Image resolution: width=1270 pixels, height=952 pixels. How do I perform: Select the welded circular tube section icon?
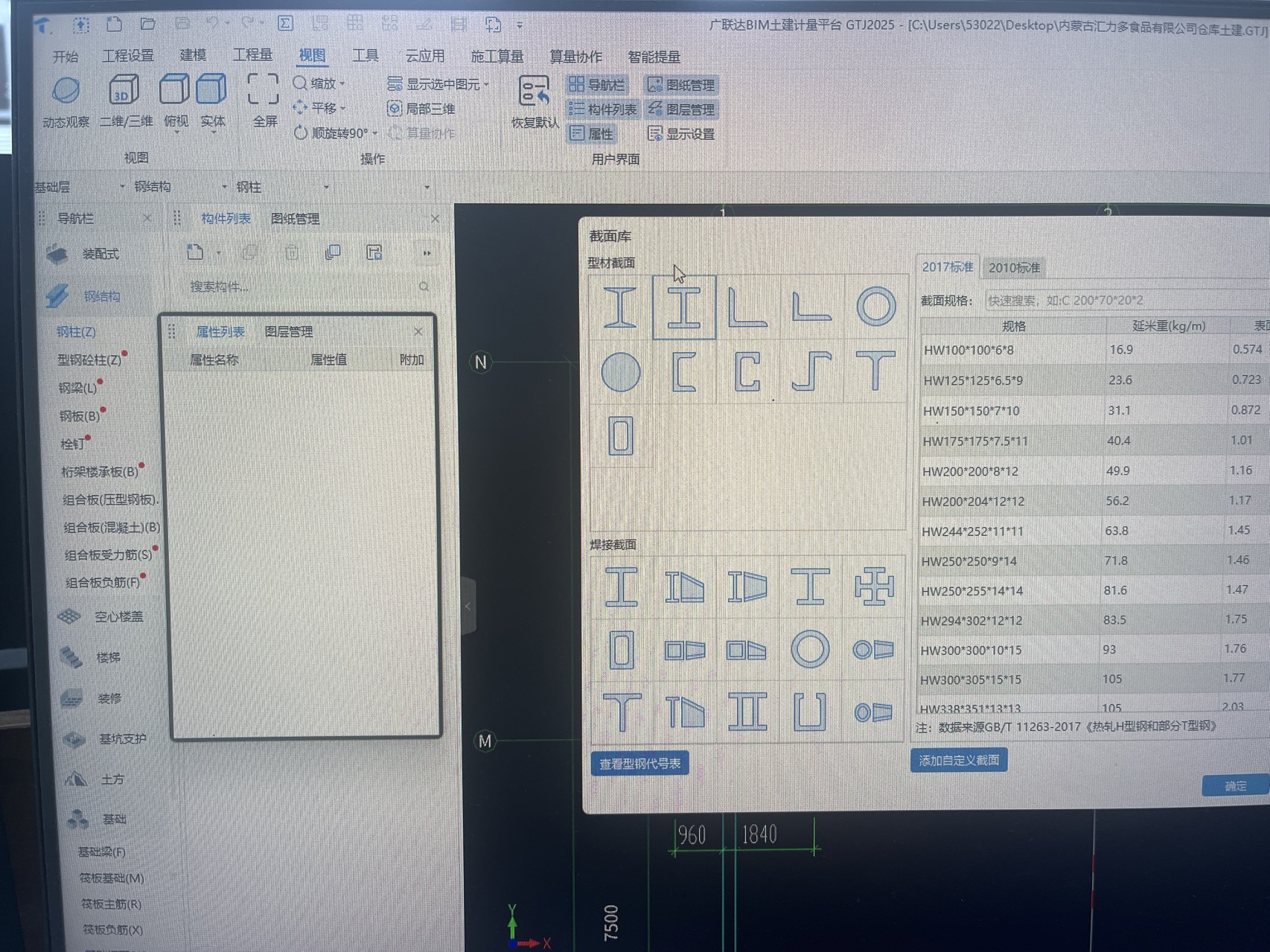[810, 649]
